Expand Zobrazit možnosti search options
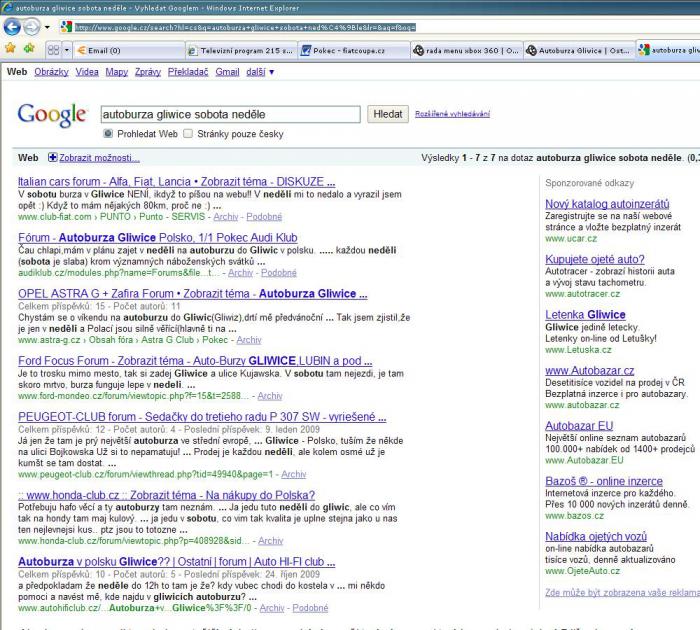 (x=99, y=158)
